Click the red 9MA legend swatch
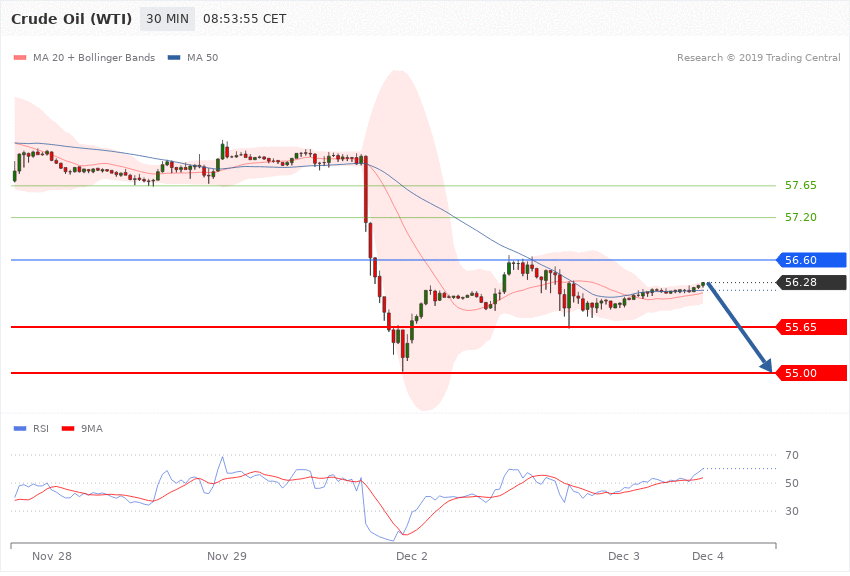This screenshot has height=576, width=850. click(68, 429)
